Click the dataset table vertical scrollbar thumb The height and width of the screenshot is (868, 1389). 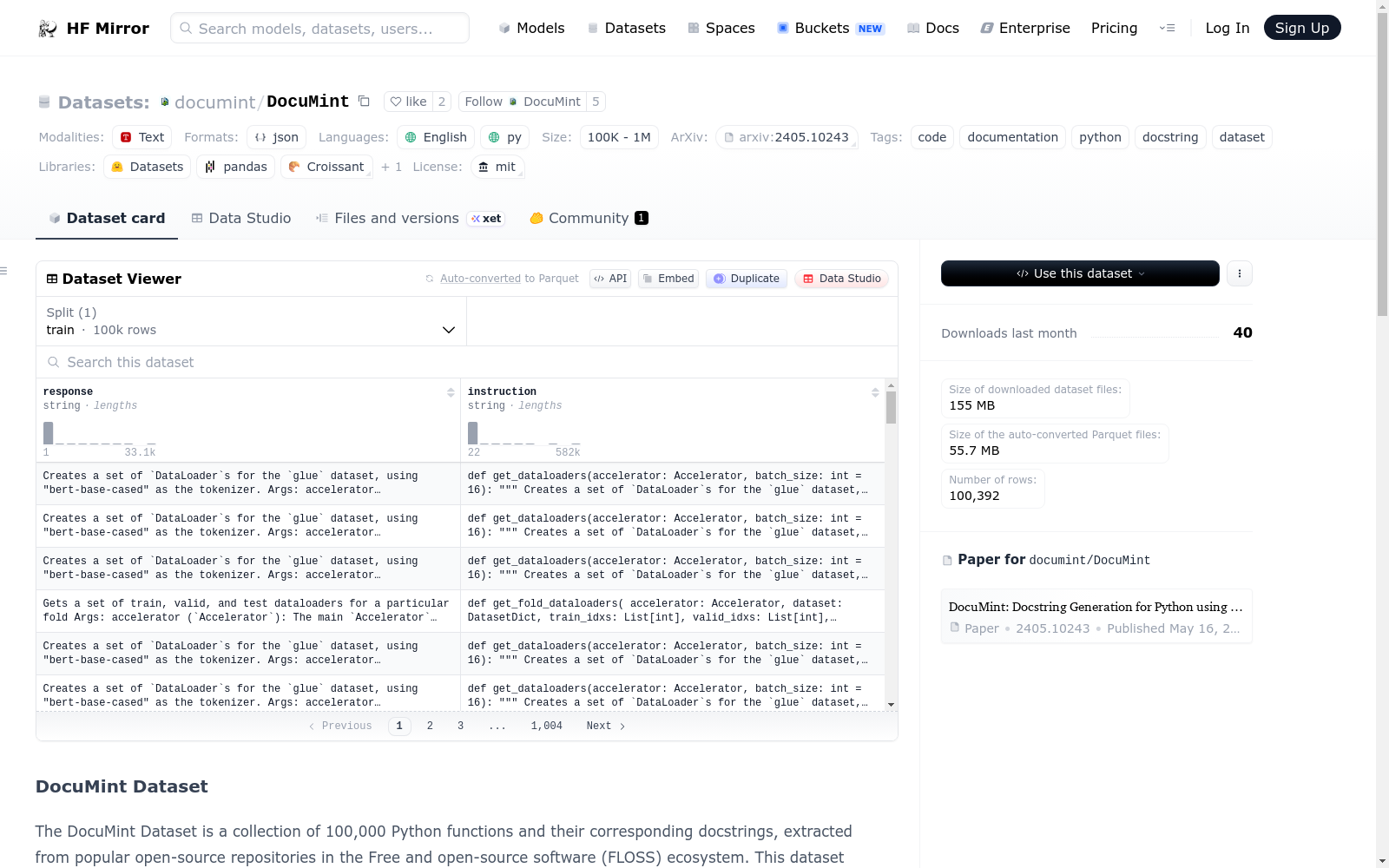point(891,407)
